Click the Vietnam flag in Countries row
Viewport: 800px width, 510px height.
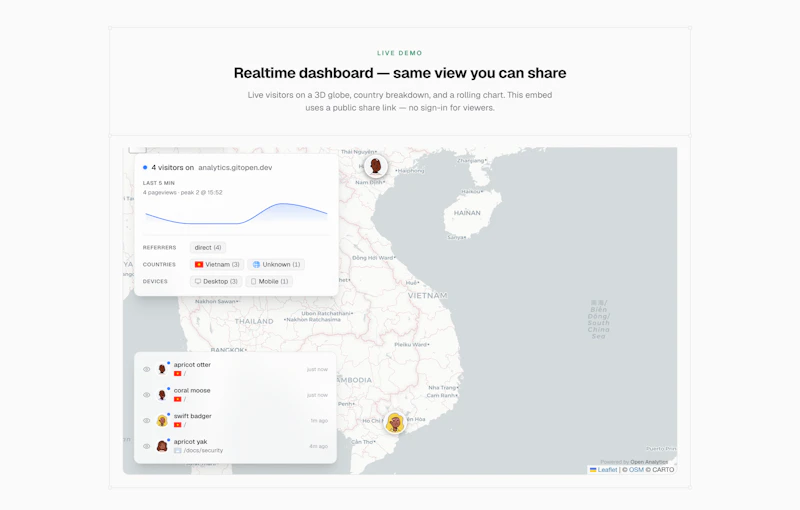coord(199,264)
